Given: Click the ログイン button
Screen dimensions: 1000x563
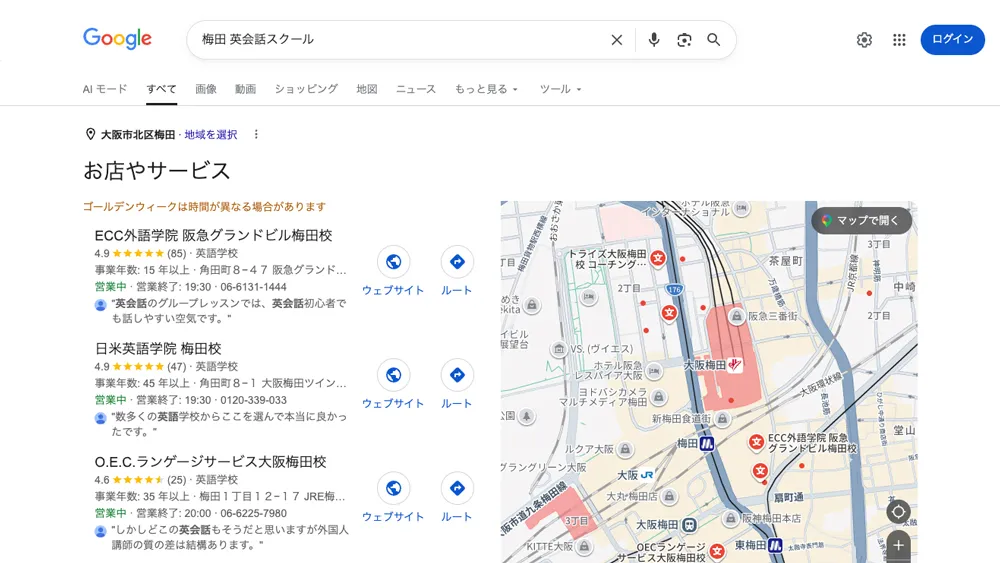Looking at the screenshot, I should [x=952, y=40].
